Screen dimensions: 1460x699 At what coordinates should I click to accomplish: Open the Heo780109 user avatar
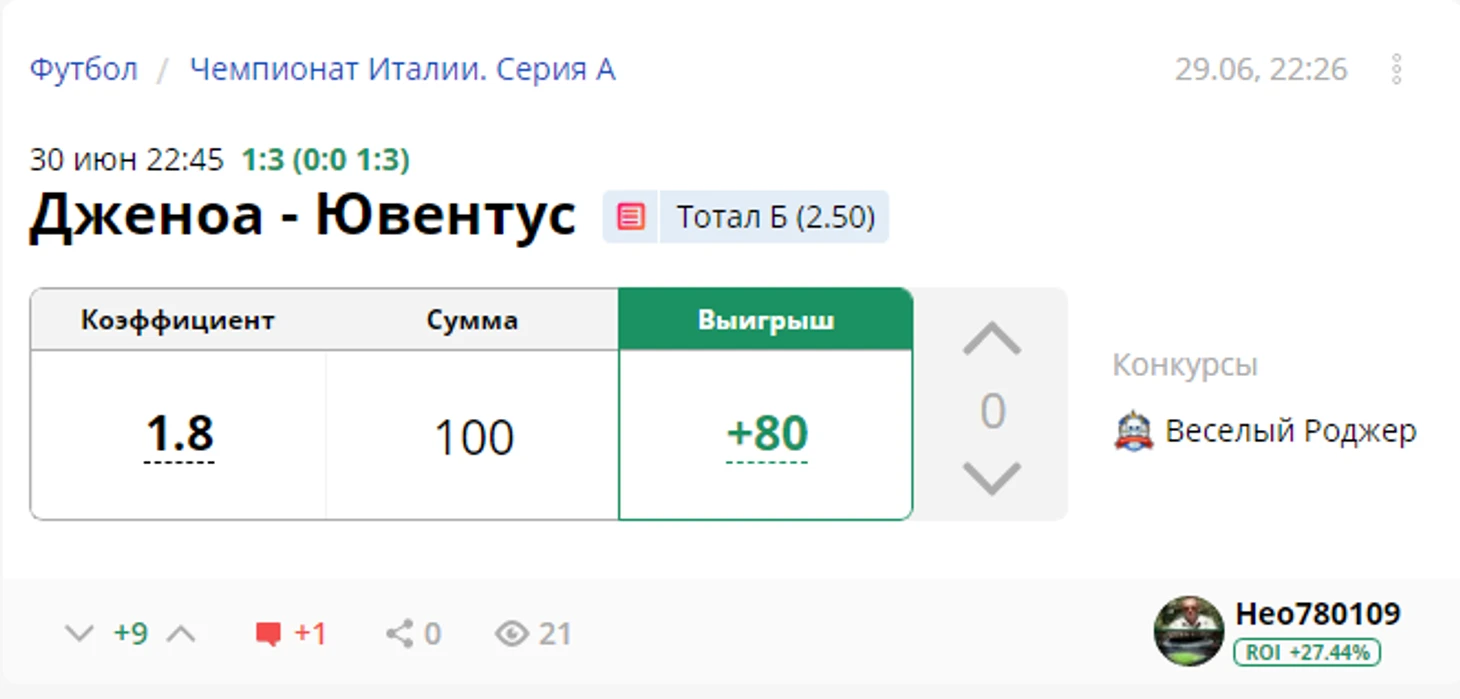tap(1188, 631)
